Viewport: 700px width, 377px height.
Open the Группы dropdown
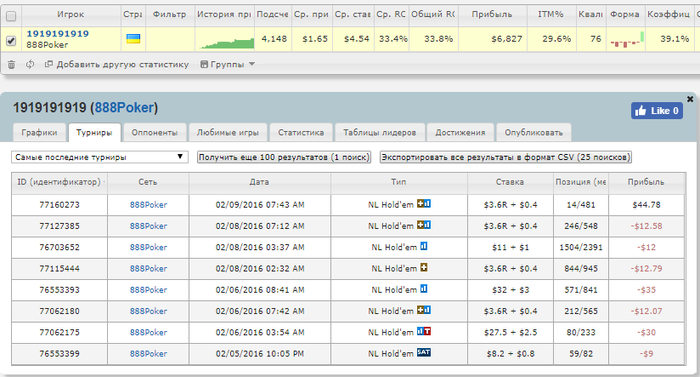tap(228, 64)
